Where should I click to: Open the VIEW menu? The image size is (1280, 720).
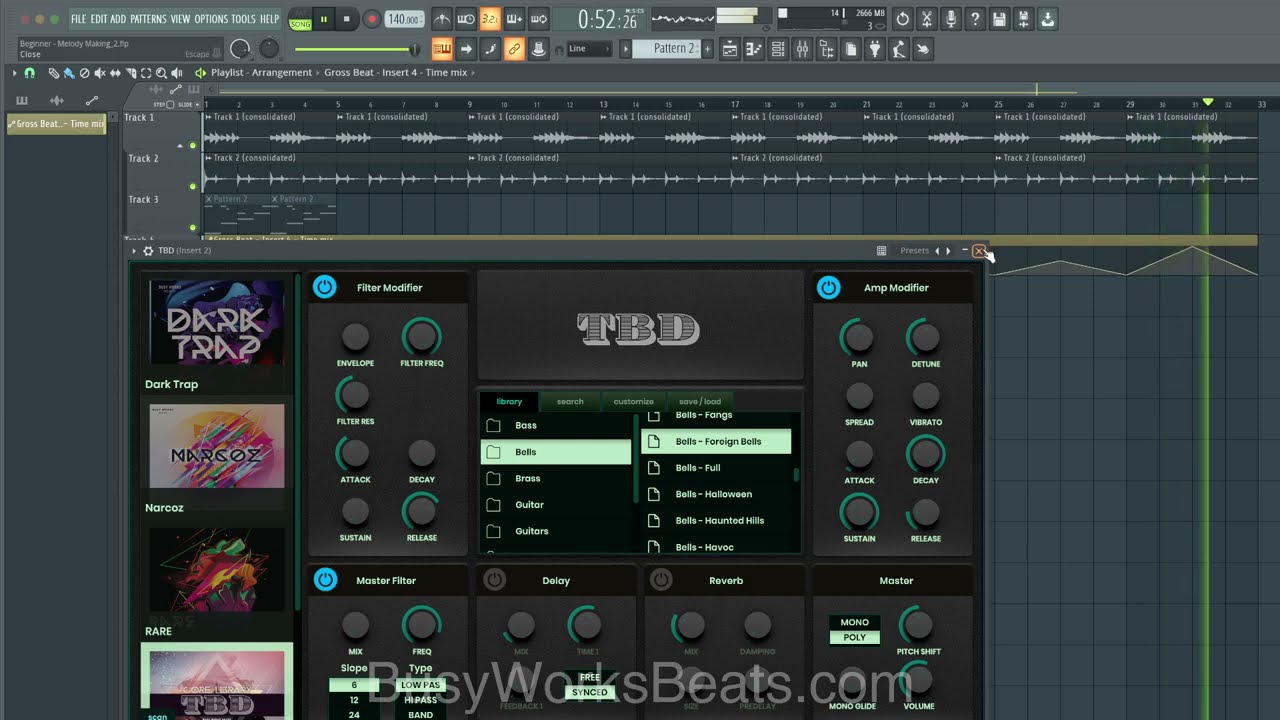tap(180, 19)
